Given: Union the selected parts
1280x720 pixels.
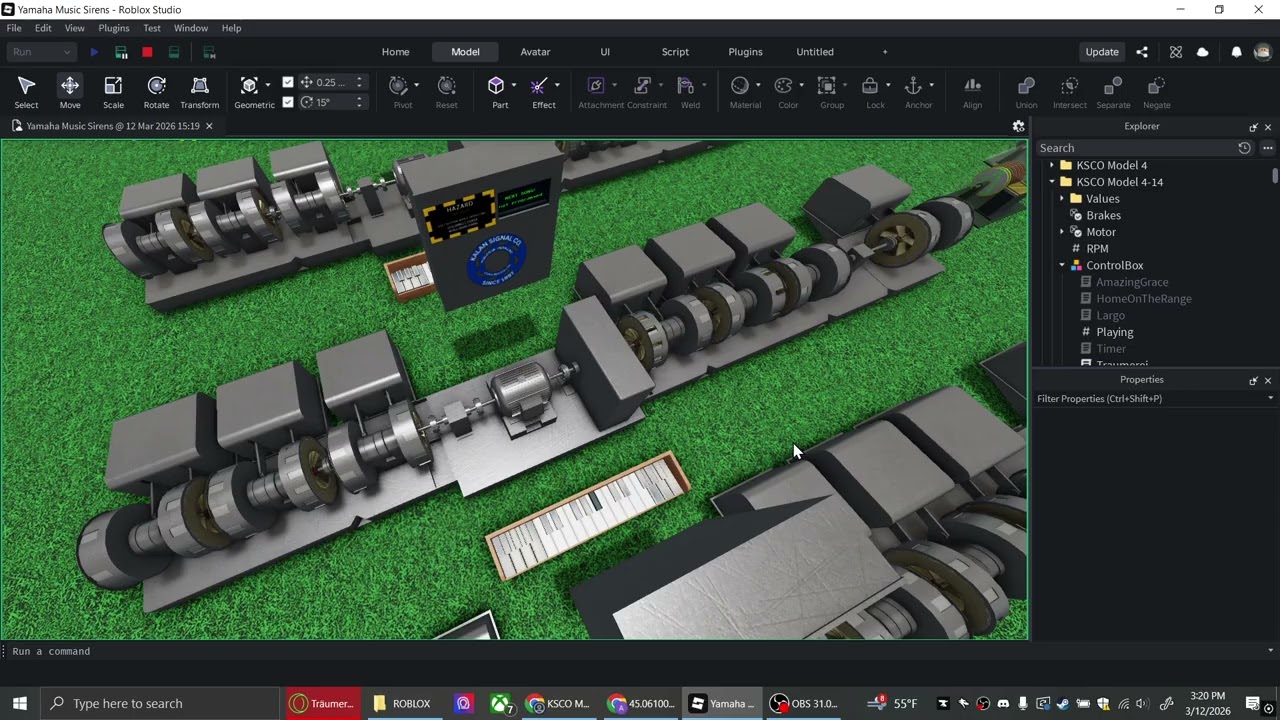Looking at the screenshot, I should 1026,91.
